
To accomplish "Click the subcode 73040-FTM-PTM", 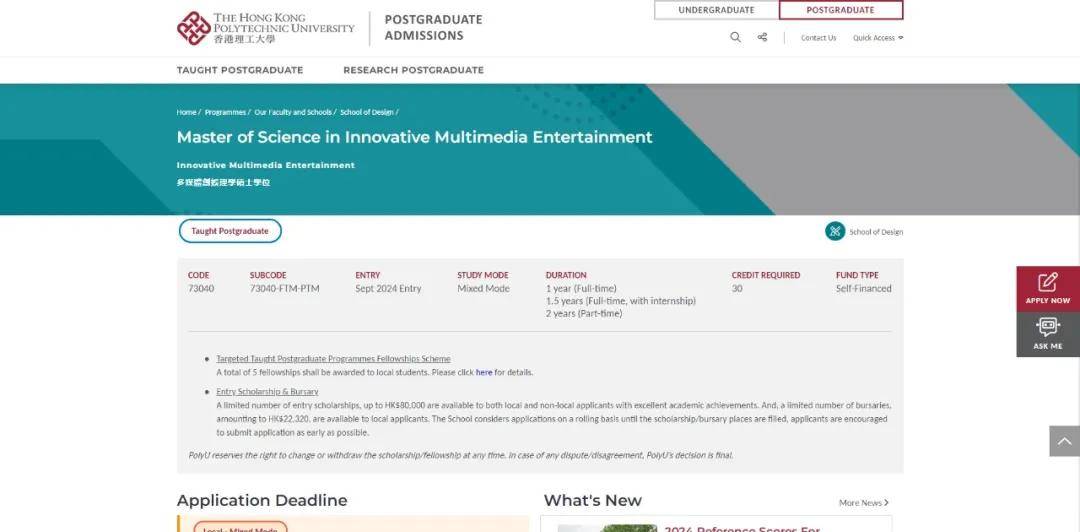I will point(284,289).
